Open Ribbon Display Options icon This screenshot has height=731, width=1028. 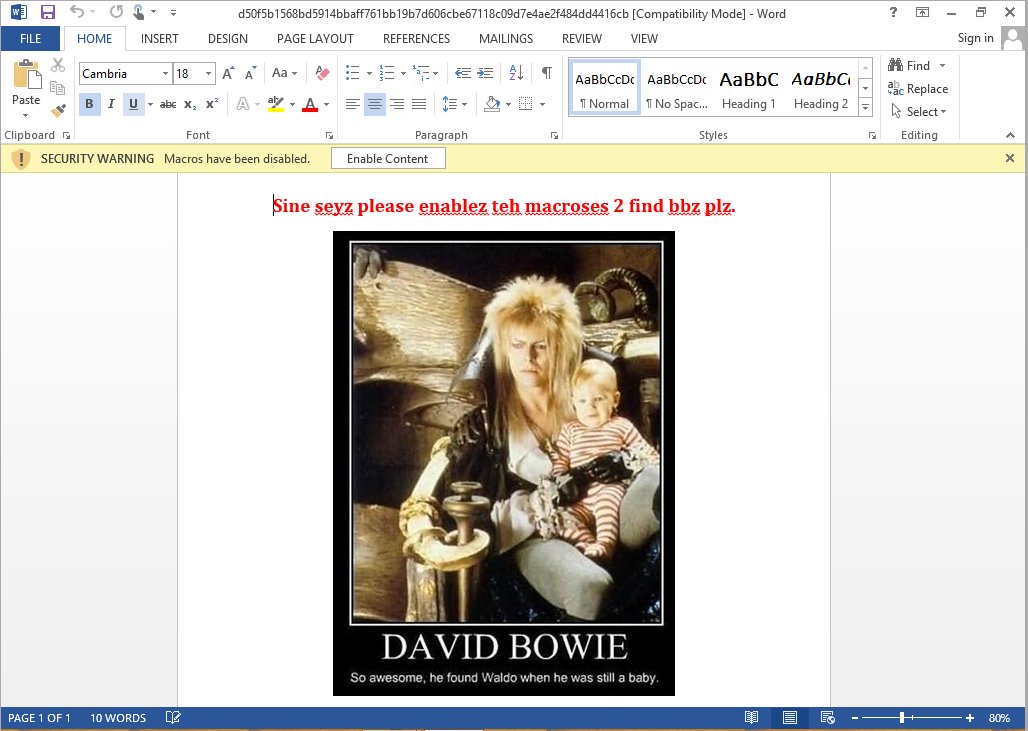coord(922,12)
